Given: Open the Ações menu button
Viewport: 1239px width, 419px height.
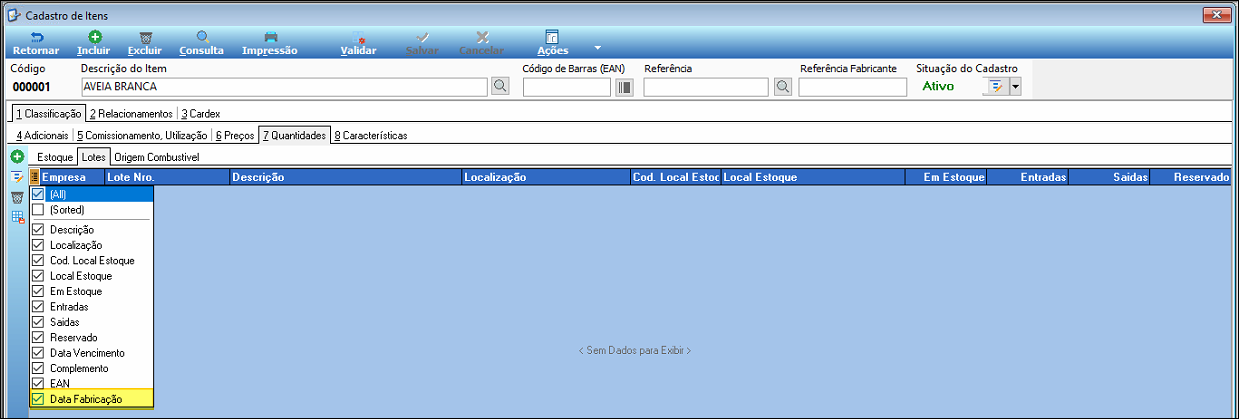Looking at the screenshot, I should pos(552,43).
